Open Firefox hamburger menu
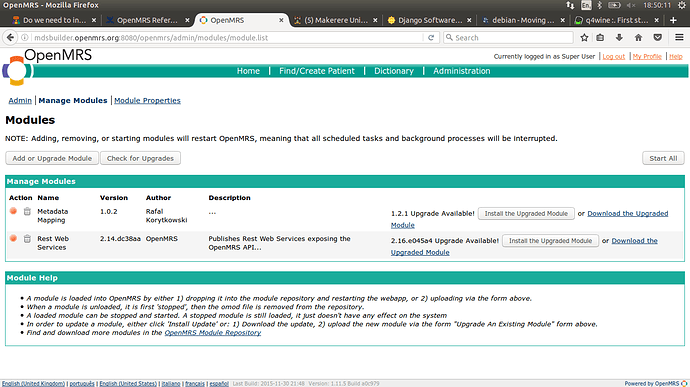Screen dimensions: 690x387 [679, 37]
